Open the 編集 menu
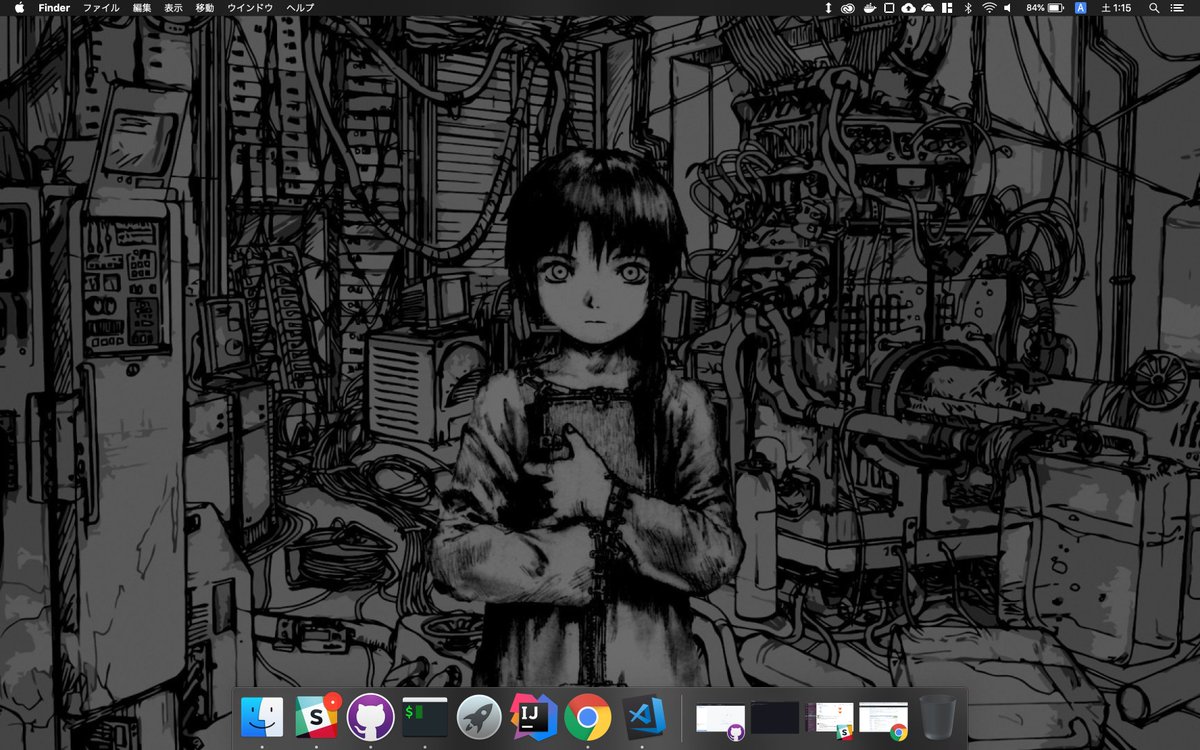 pos(142,8)
